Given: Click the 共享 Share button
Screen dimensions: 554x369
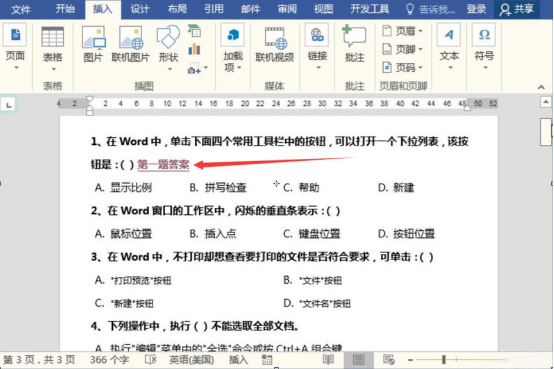Looking at the screenshot, I should tap(517, 9).
